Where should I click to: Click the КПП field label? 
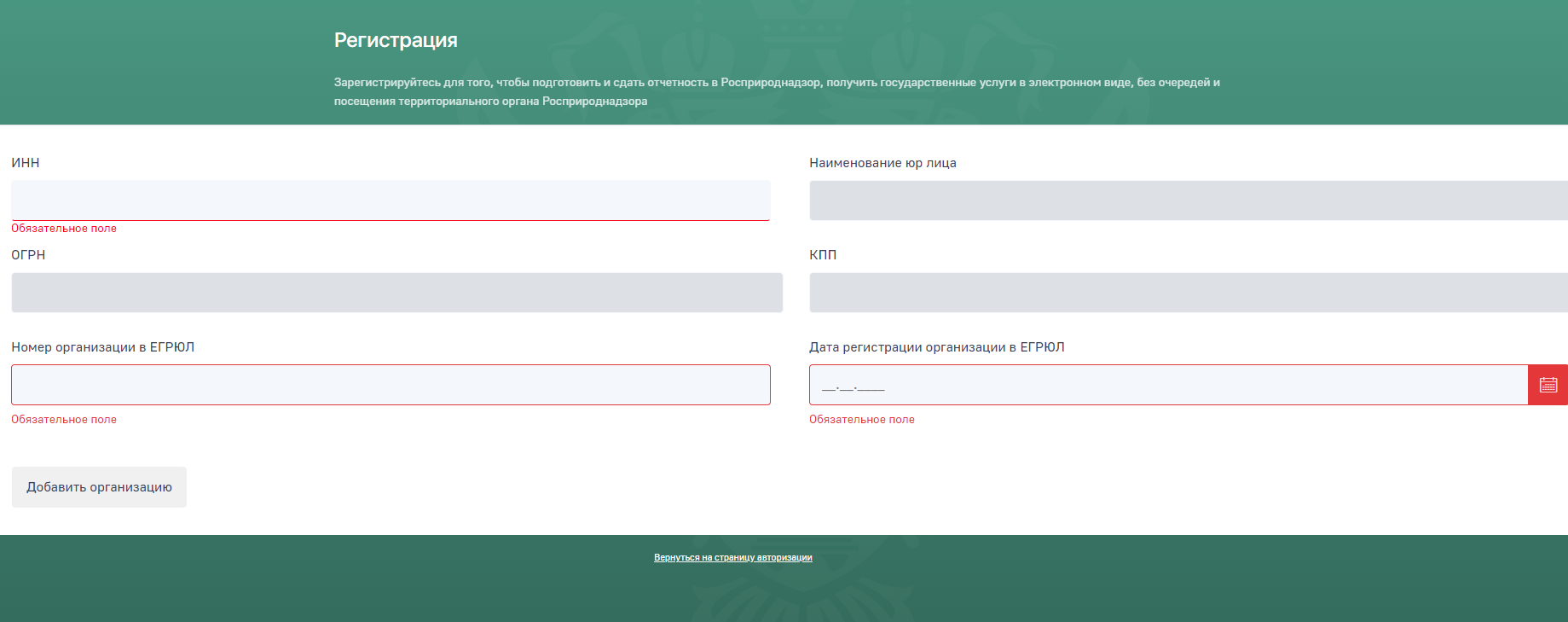point(823,255)
